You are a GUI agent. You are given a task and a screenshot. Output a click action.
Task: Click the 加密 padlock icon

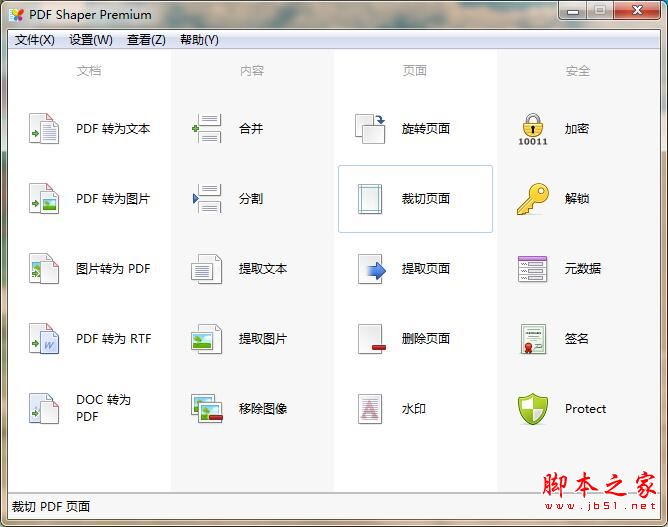[x=533, y=130]
